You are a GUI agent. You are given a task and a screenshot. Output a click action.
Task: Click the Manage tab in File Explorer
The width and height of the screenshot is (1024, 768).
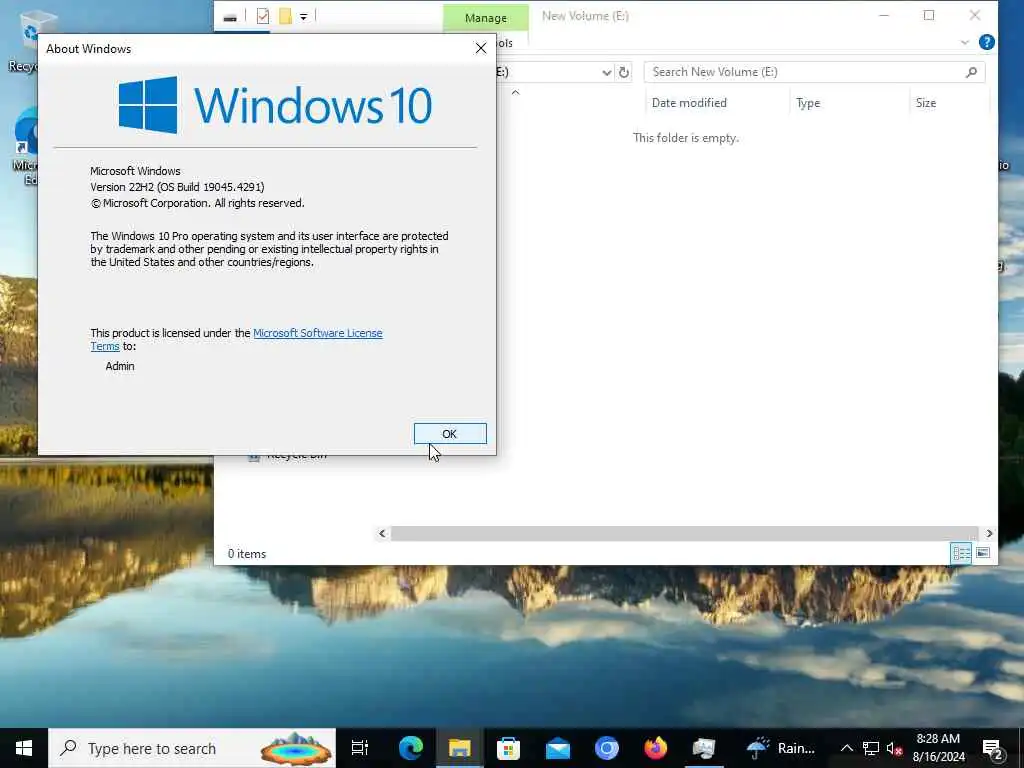click(485, 18)
